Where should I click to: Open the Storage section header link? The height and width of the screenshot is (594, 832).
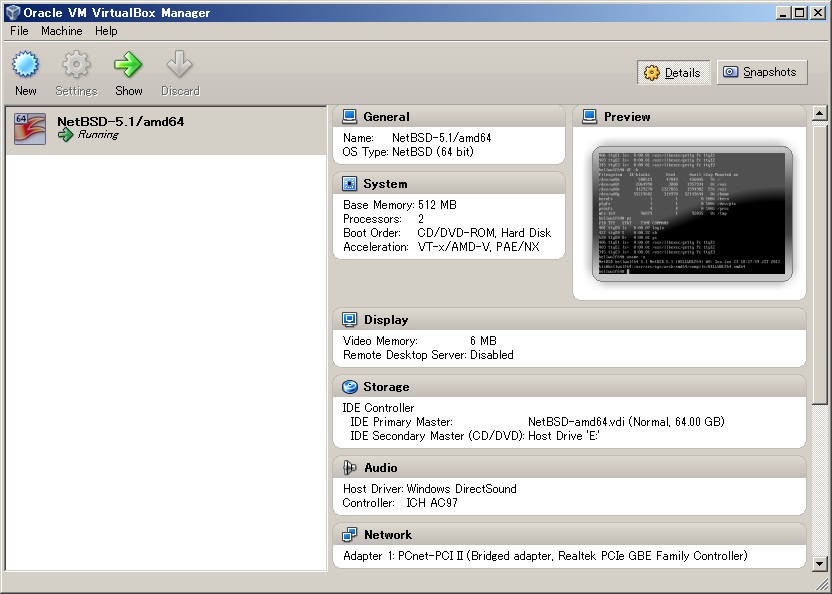point(386,387)
